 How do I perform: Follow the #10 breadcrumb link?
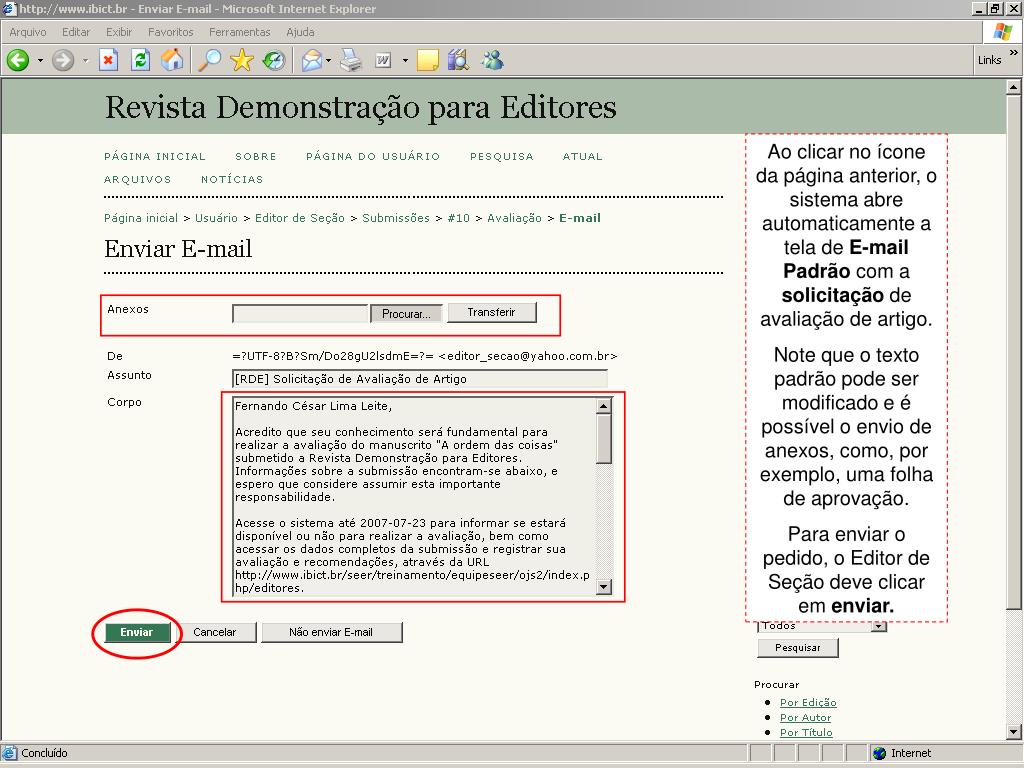[x=458, y=218]
